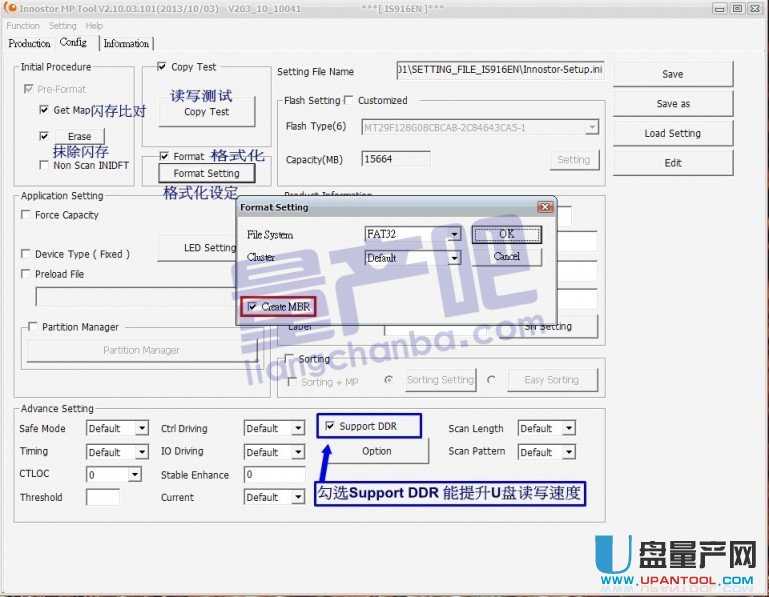Open the File System FAT32 dropdown

pyautogui.click(x=454, y=234)
